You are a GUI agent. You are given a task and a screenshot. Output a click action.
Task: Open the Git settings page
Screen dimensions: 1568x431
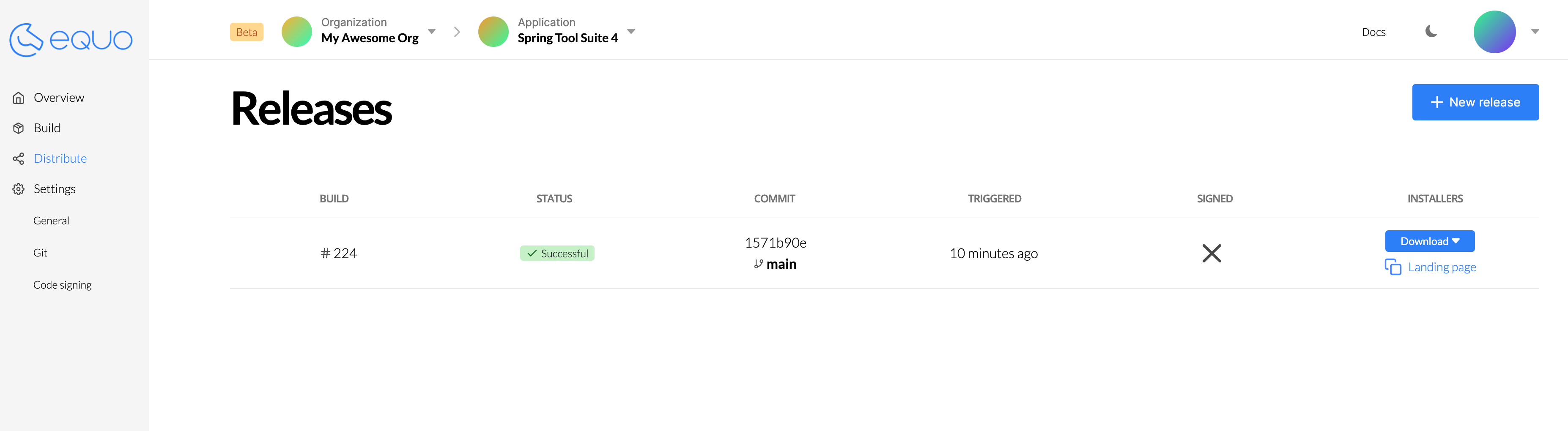40,253
